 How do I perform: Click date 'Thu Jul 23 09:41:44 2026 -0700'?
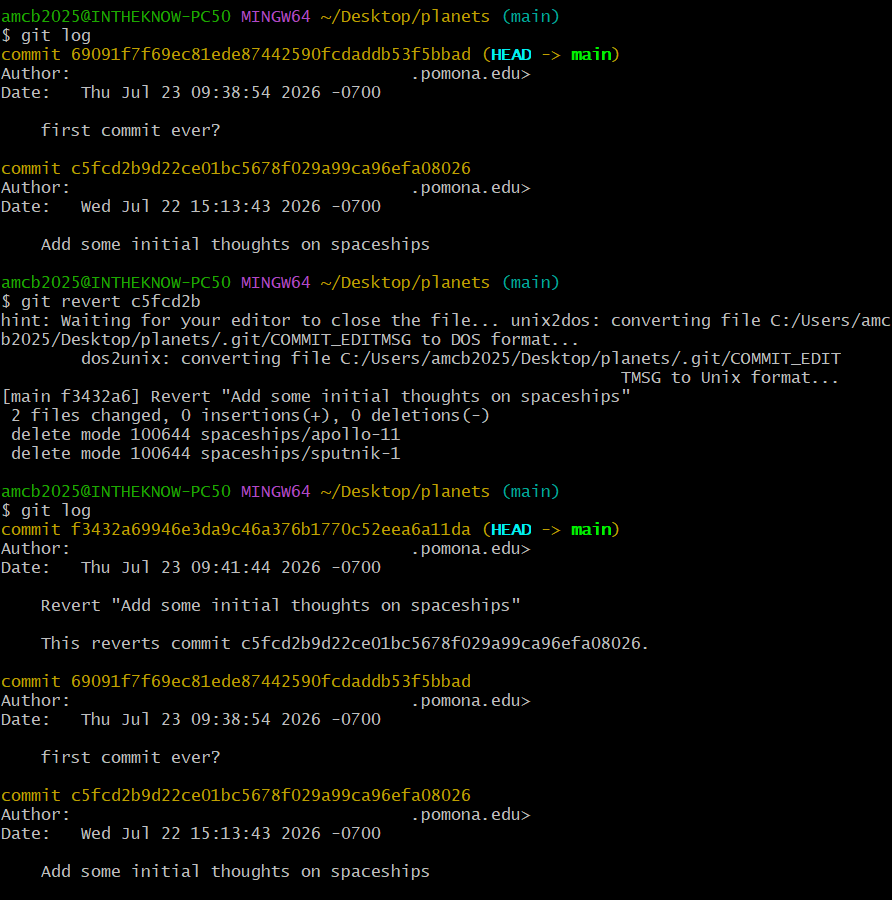tap(231, 567)
